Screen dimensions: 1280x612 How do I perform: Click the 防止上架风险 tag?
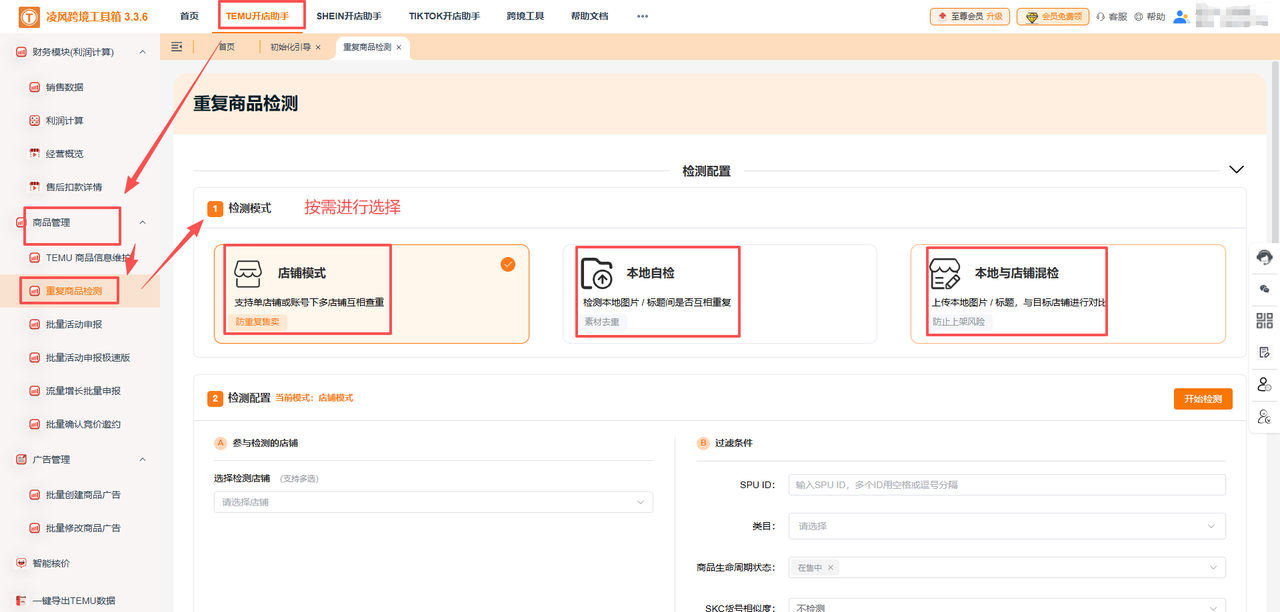point(959,322)
